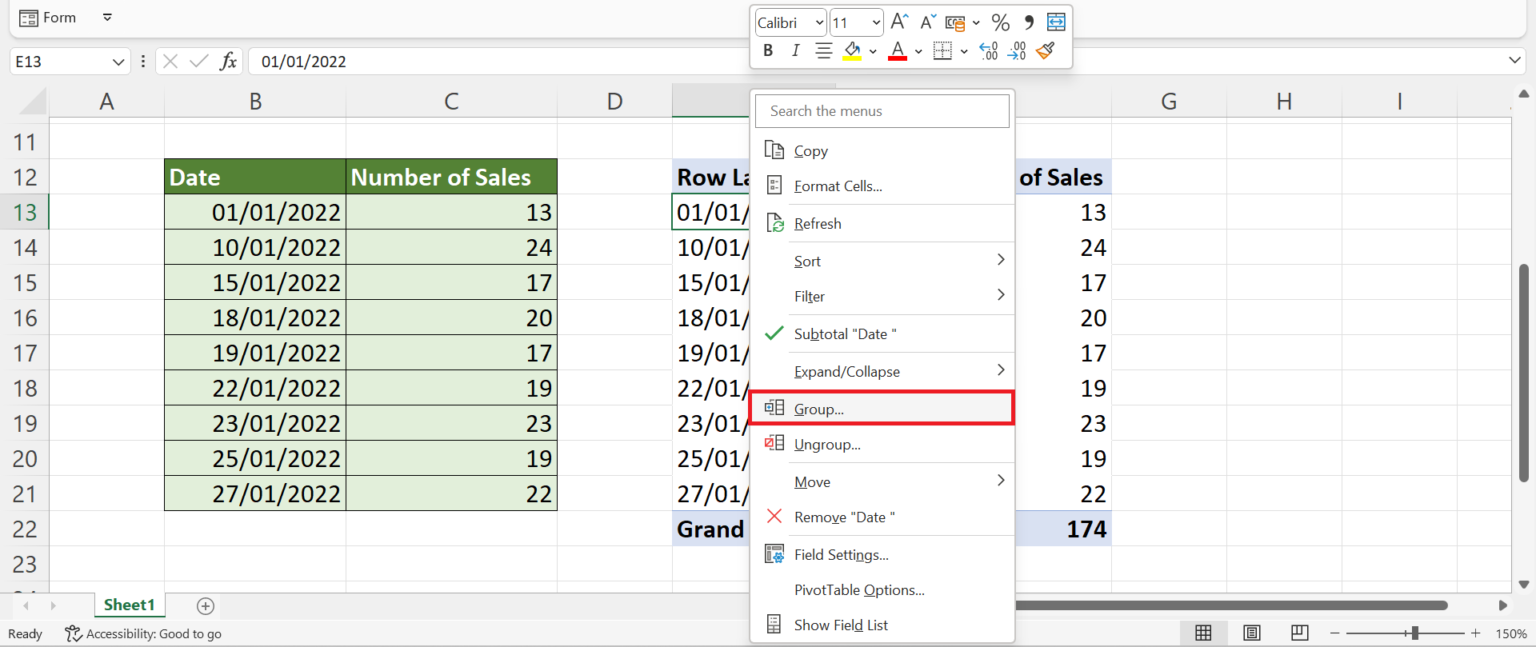
Task: Apply the Accounting Number Format
Action: pos(954,22)
